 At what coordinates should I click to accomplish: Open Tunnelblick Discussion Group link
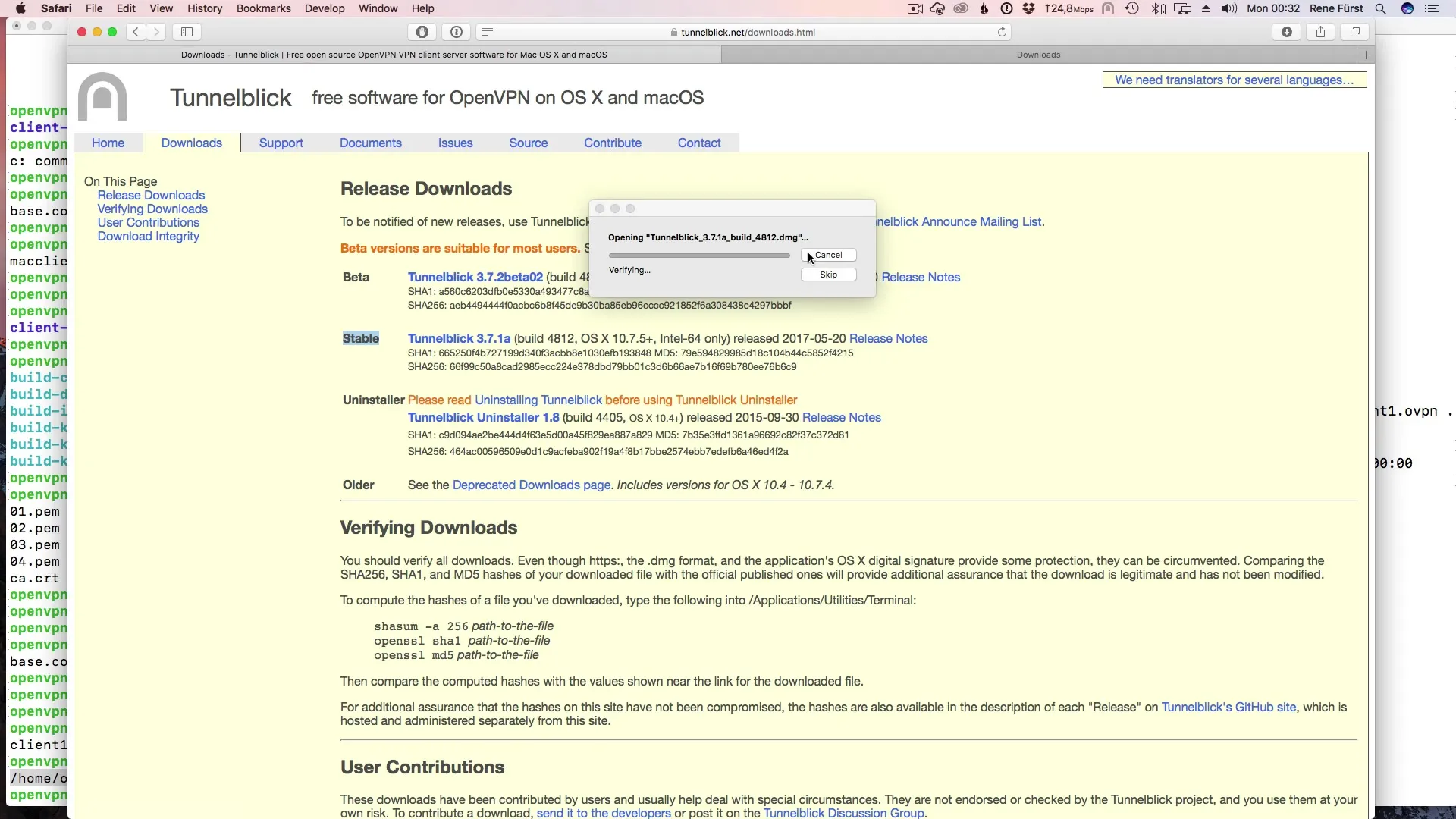(x=844, y=812)
